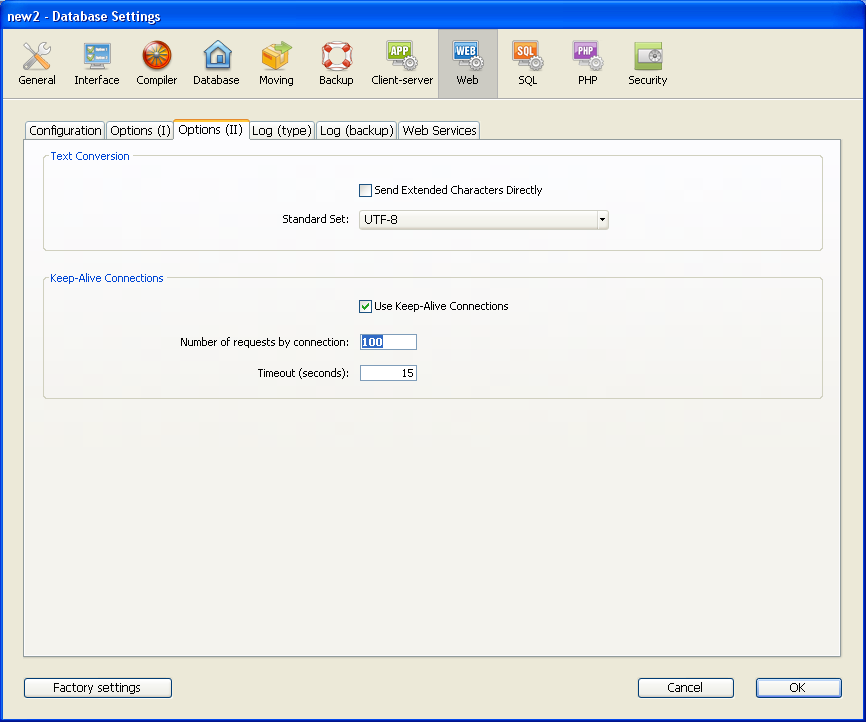Enable Send Extended Characters Directly

click(x=366, y=190)
